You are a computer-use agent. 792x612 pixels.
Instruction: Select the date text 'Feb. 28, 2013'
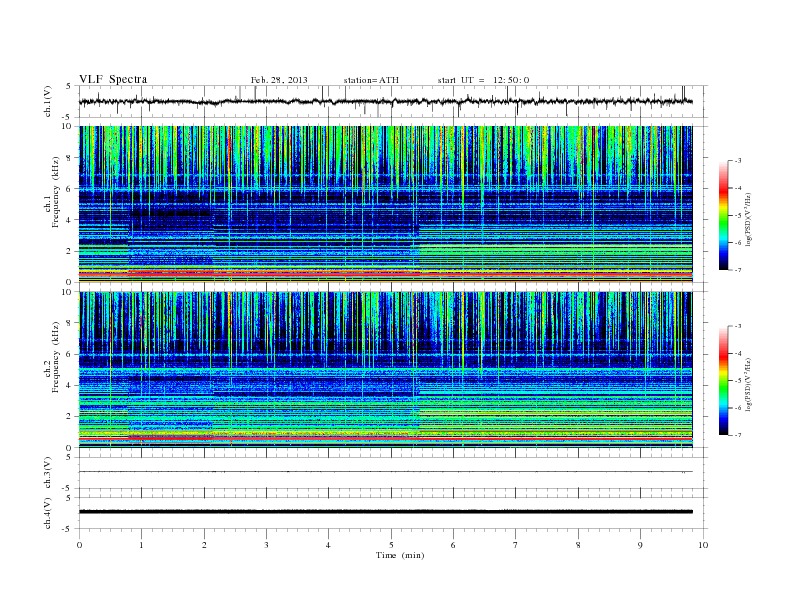pos(279,80)
